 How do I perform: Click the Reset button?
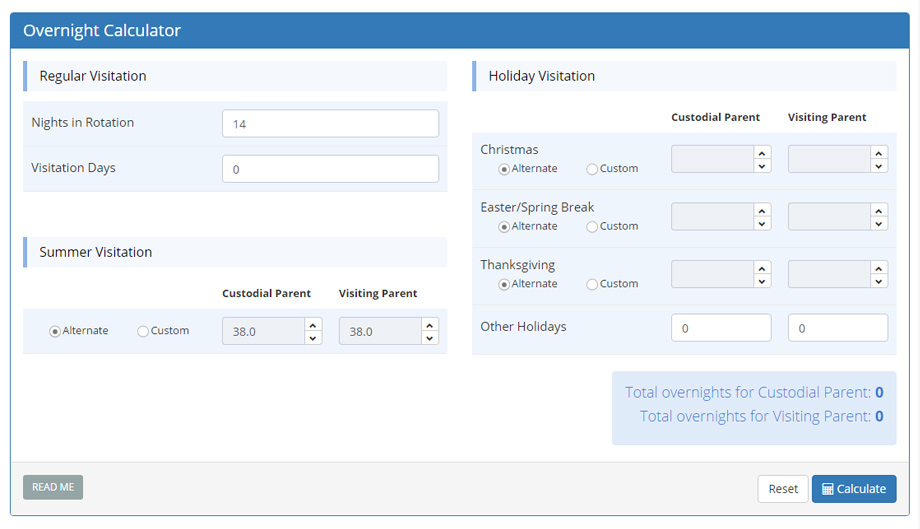click(782, 489)
